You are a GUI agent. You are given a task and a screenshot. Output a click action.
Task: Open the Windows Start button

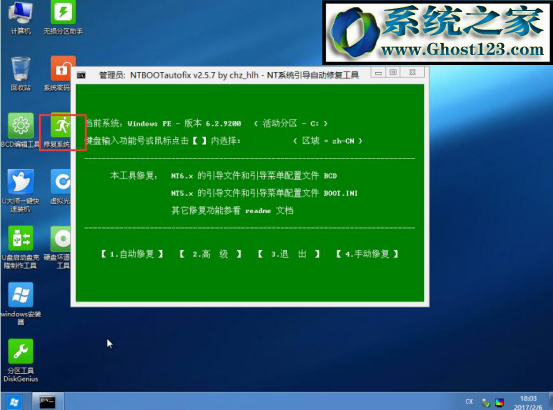point(14,402)
